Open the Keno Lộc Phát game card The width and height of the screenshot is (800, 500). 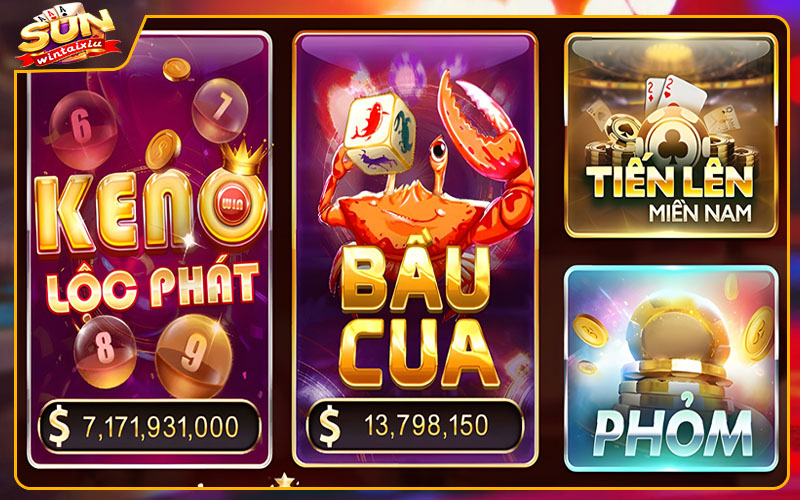[x=149, y=250]
